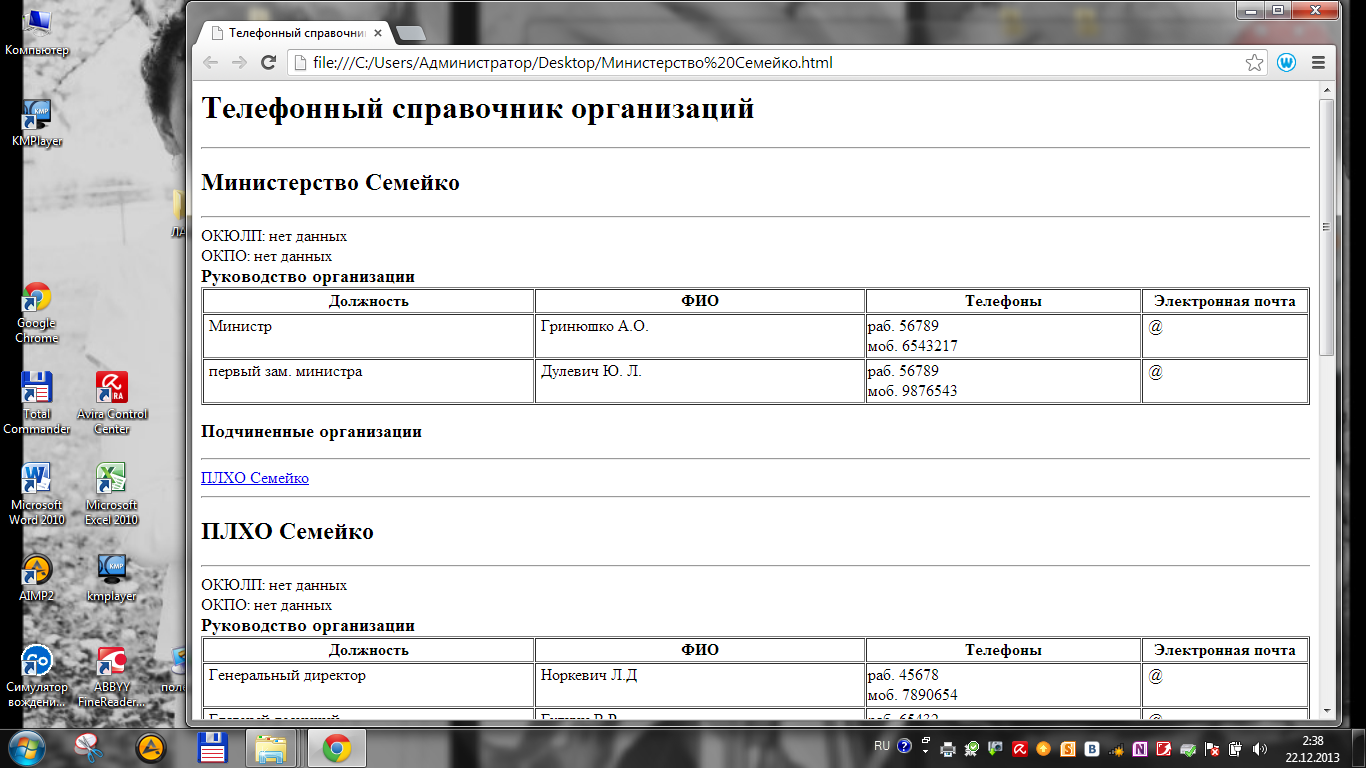This screenshot has width=1366, height=768.
Task: Click the printer tray icon
Action: coord(948,749)
